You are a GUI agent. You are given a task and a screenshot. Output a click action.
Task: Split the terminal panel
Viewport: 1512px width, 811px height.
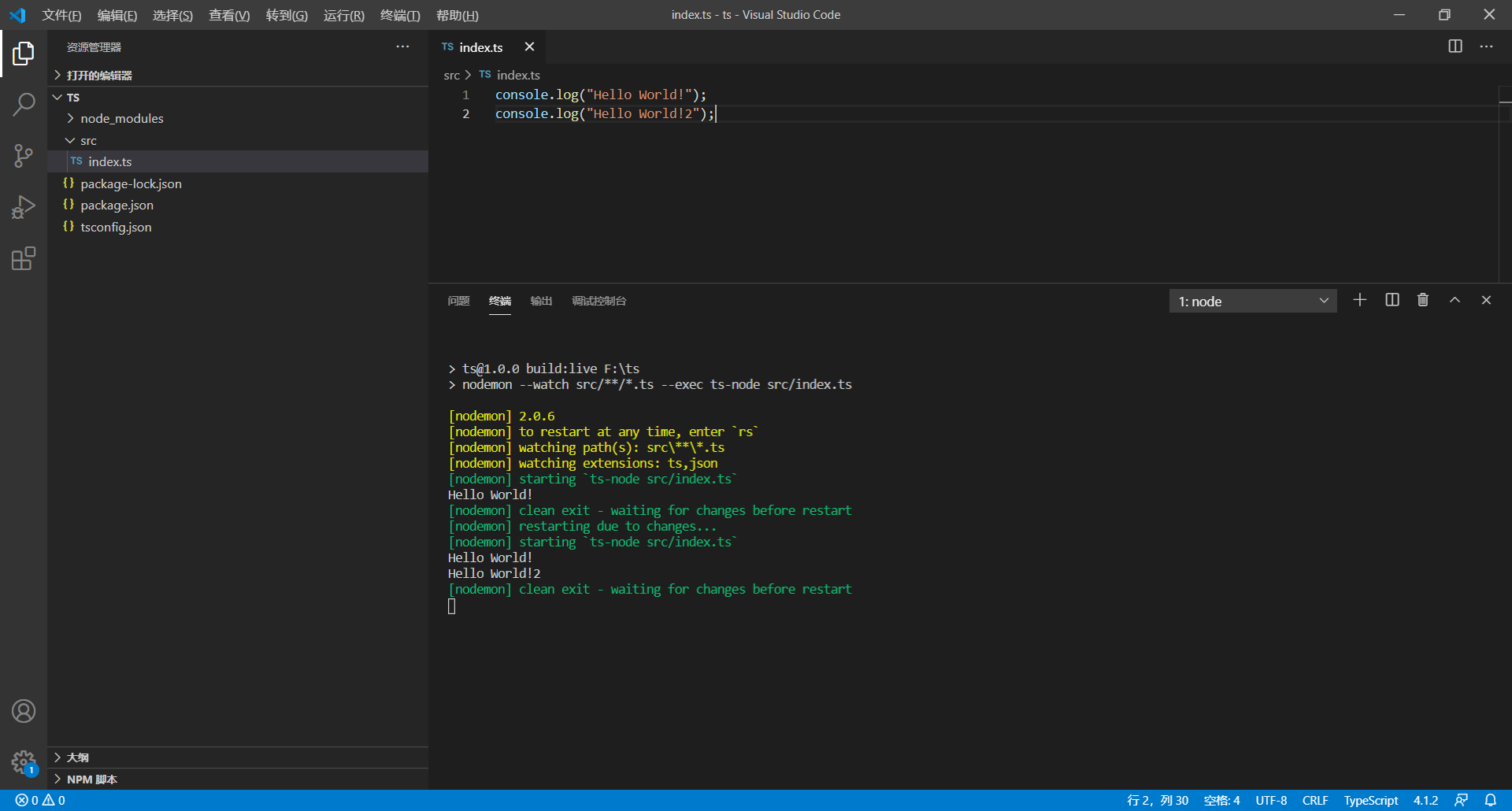coord(1392,300)
